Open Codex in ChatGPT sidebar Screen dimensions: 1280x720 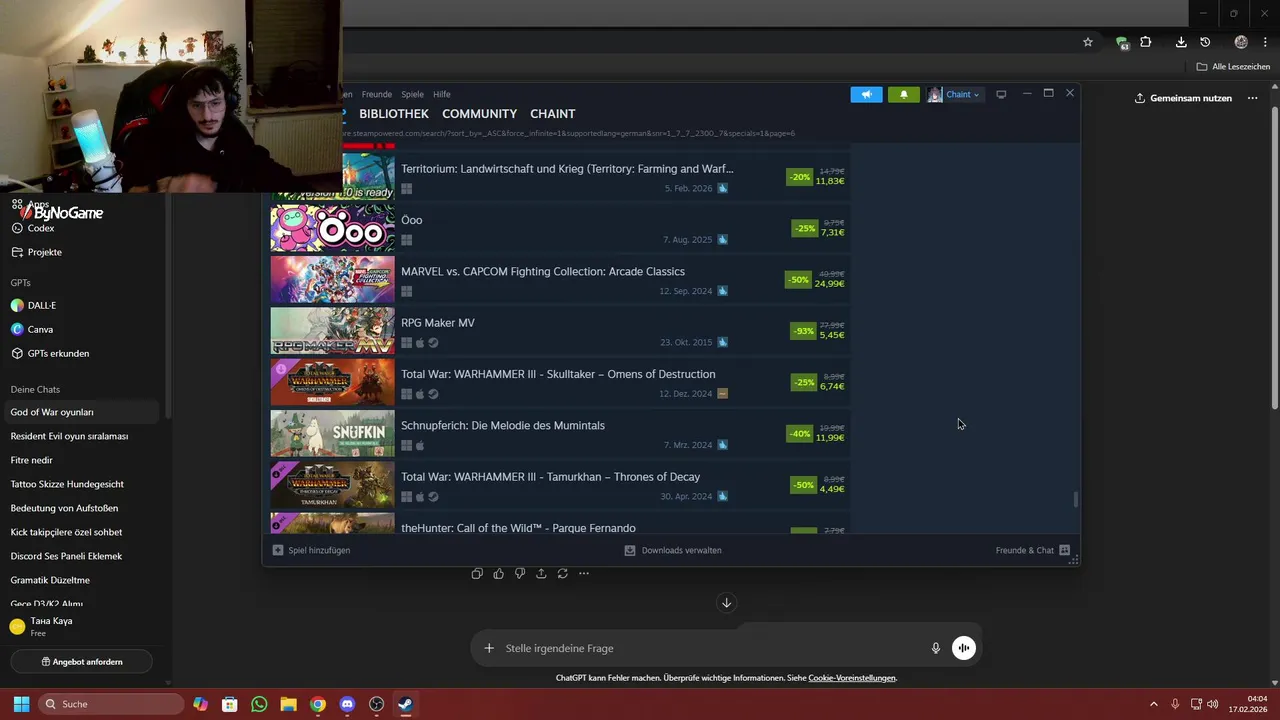click(41, 228)
